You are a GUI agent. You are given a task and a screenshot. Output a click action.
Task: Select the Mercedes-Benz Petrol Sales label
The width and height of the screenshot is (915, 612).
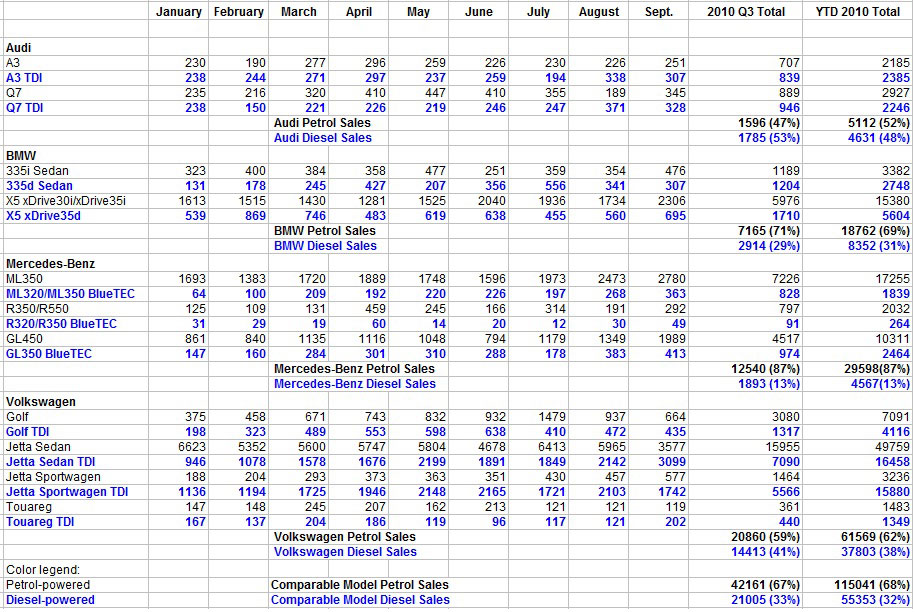pos(354,369)
